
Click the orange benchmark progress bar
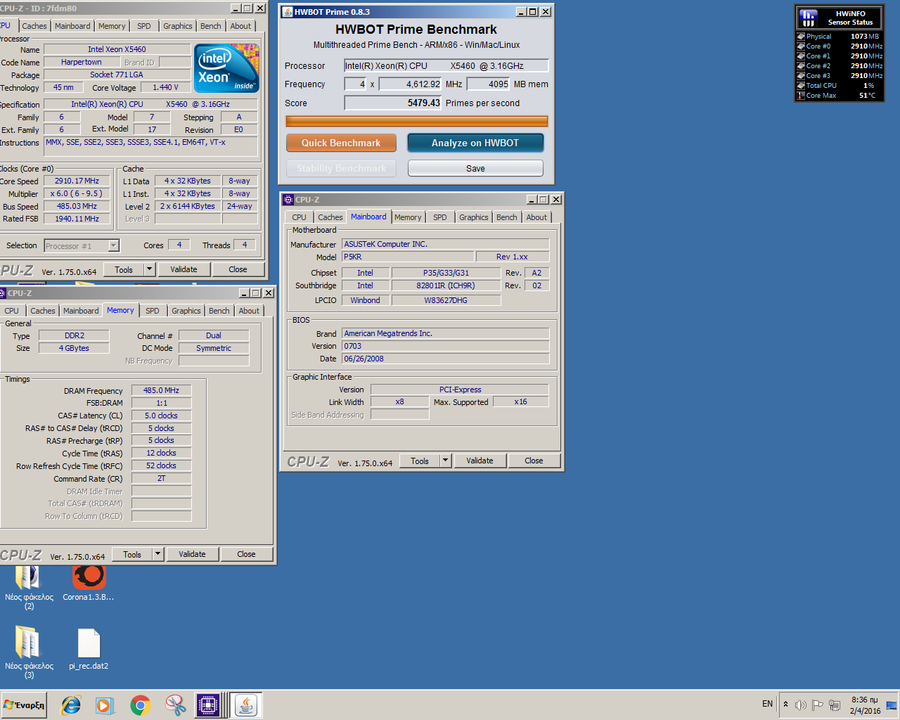(416, 121)
